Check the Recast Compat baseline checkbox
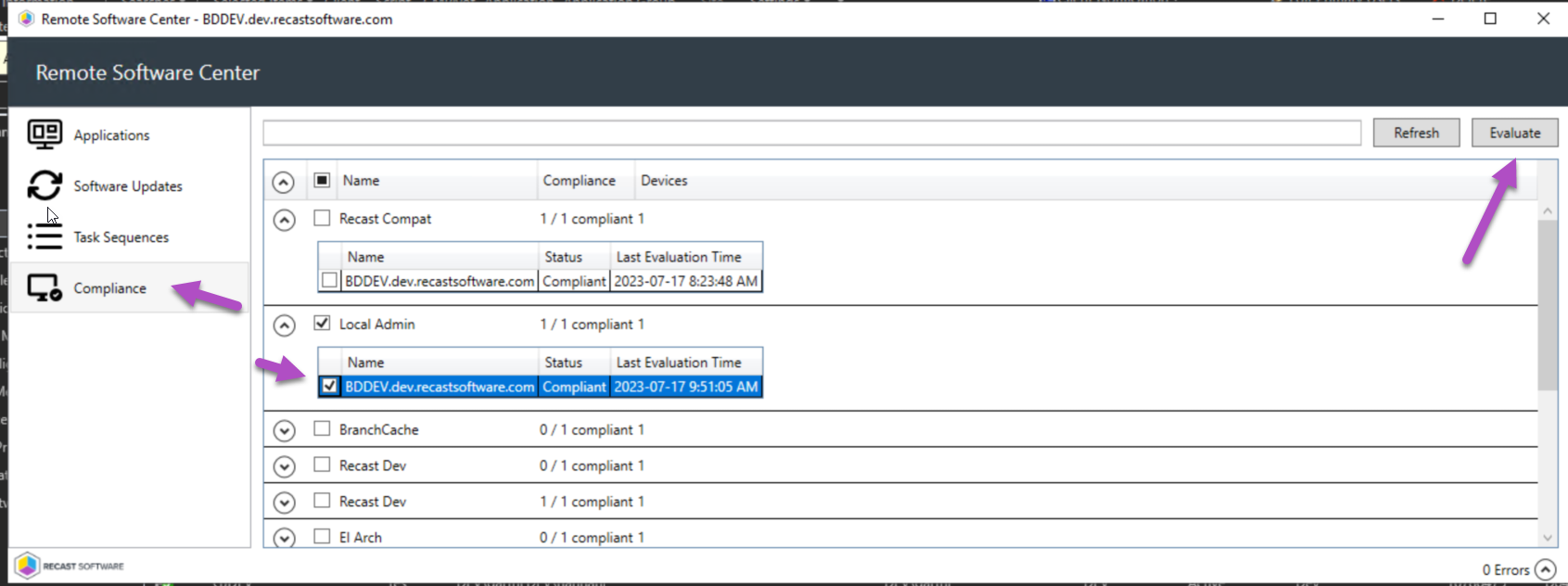This screenshot has width=1568, height=586. pyautogui.click(x=322, y=218)
